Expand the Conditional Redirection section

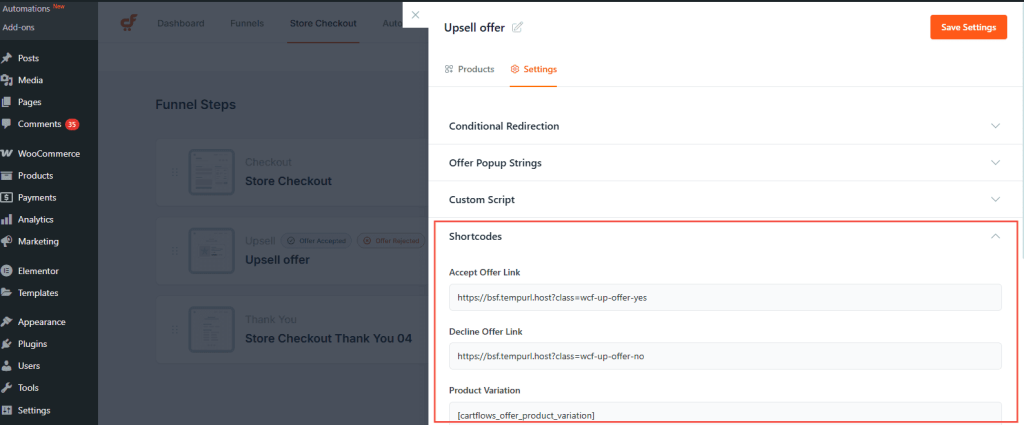click(724, 126)
